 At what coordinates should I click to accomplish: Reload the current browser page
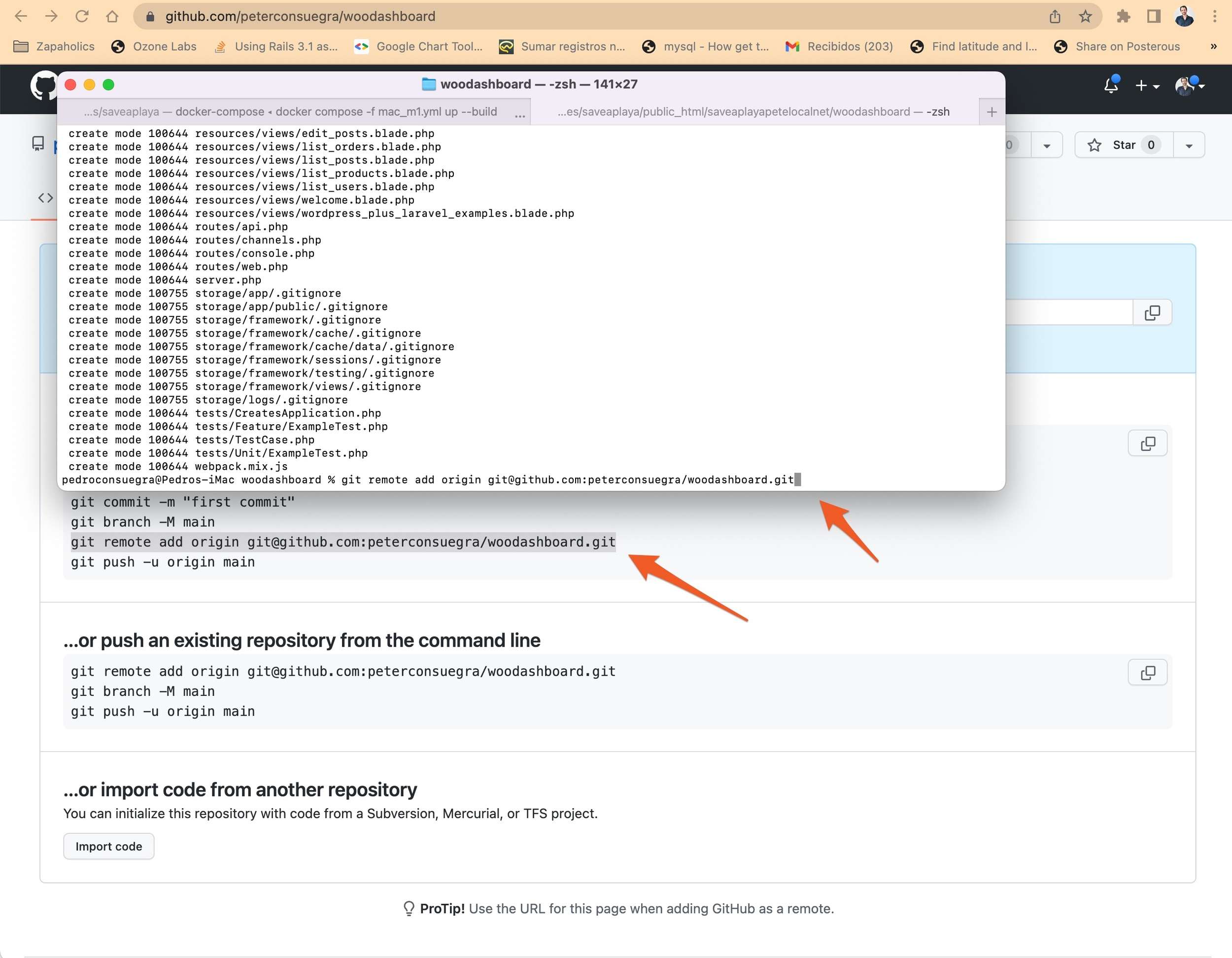click(82, 16)
